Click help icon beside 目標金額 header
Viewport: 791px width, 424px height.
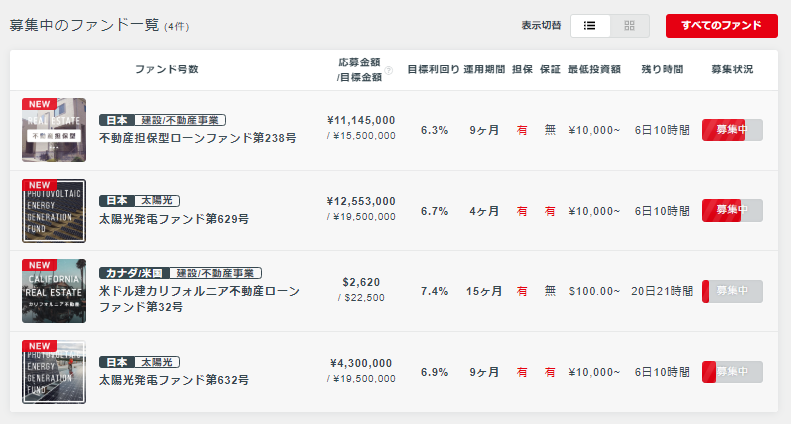[388, 70]
